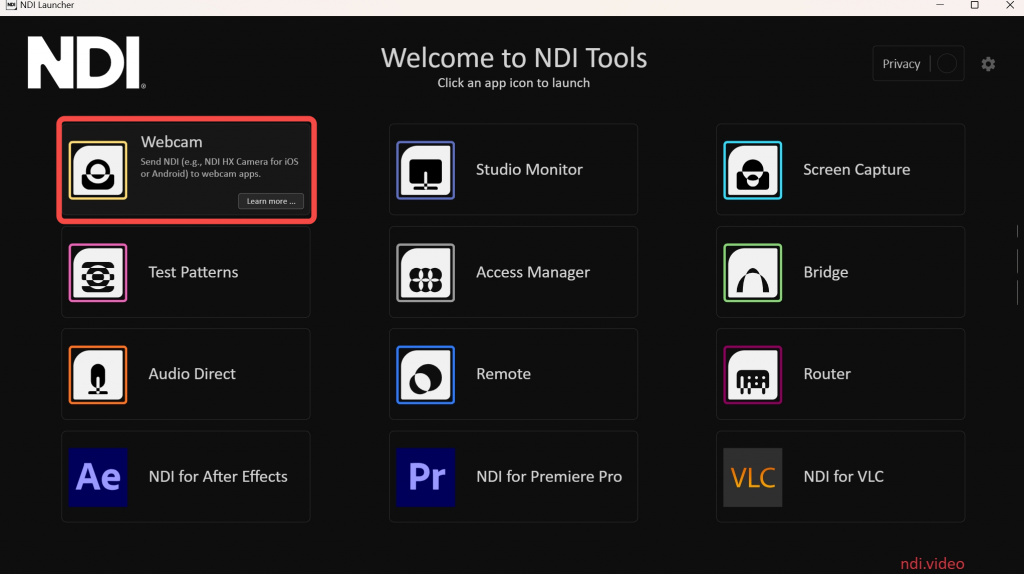Screen dimensions: 1024x574
Task: Launch the Webcam app icon
Action: pyautogui.click(x=98, y=170)
